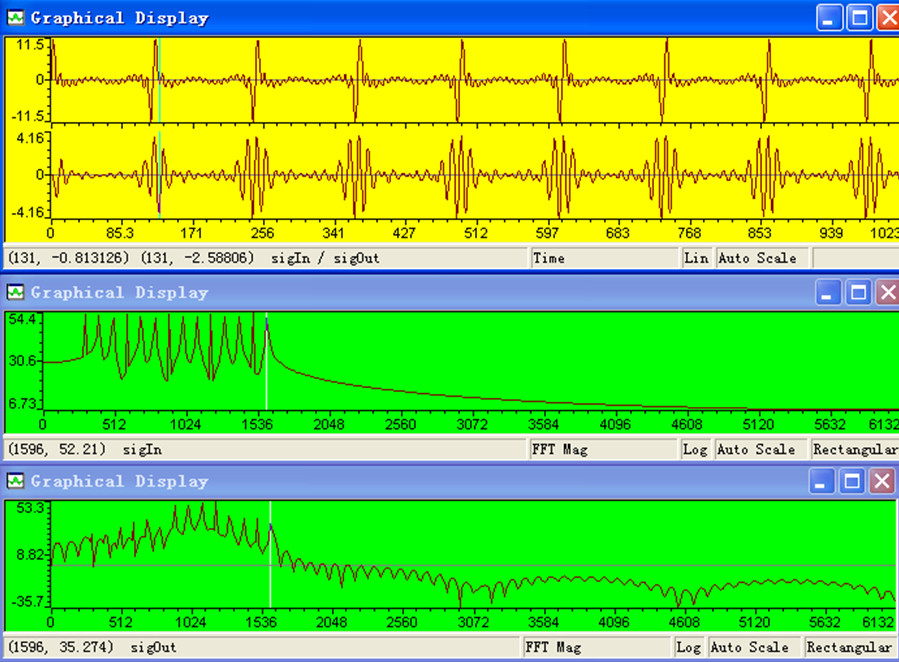Minimize the sigIn FFT Mag window
899x662 pixels.
(x=827, y=293)
